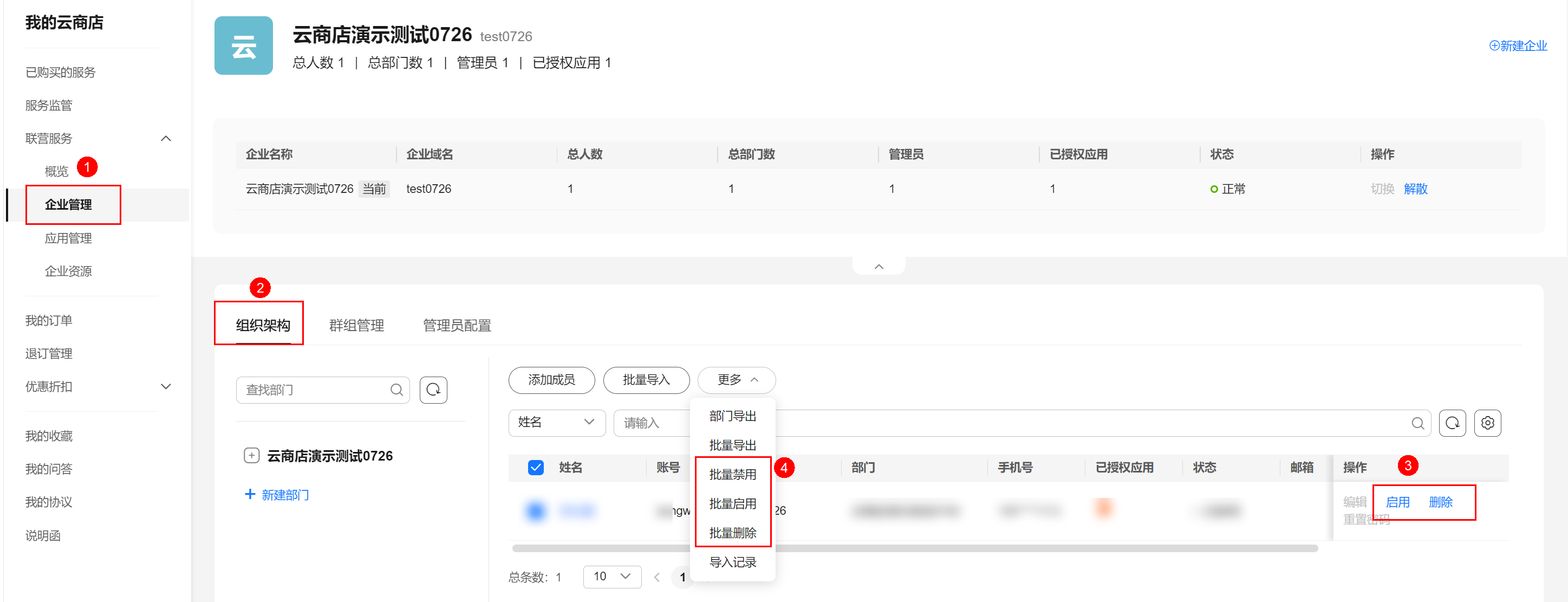
Task: Click the 添加成员 button
Action: tap(551, 380)
